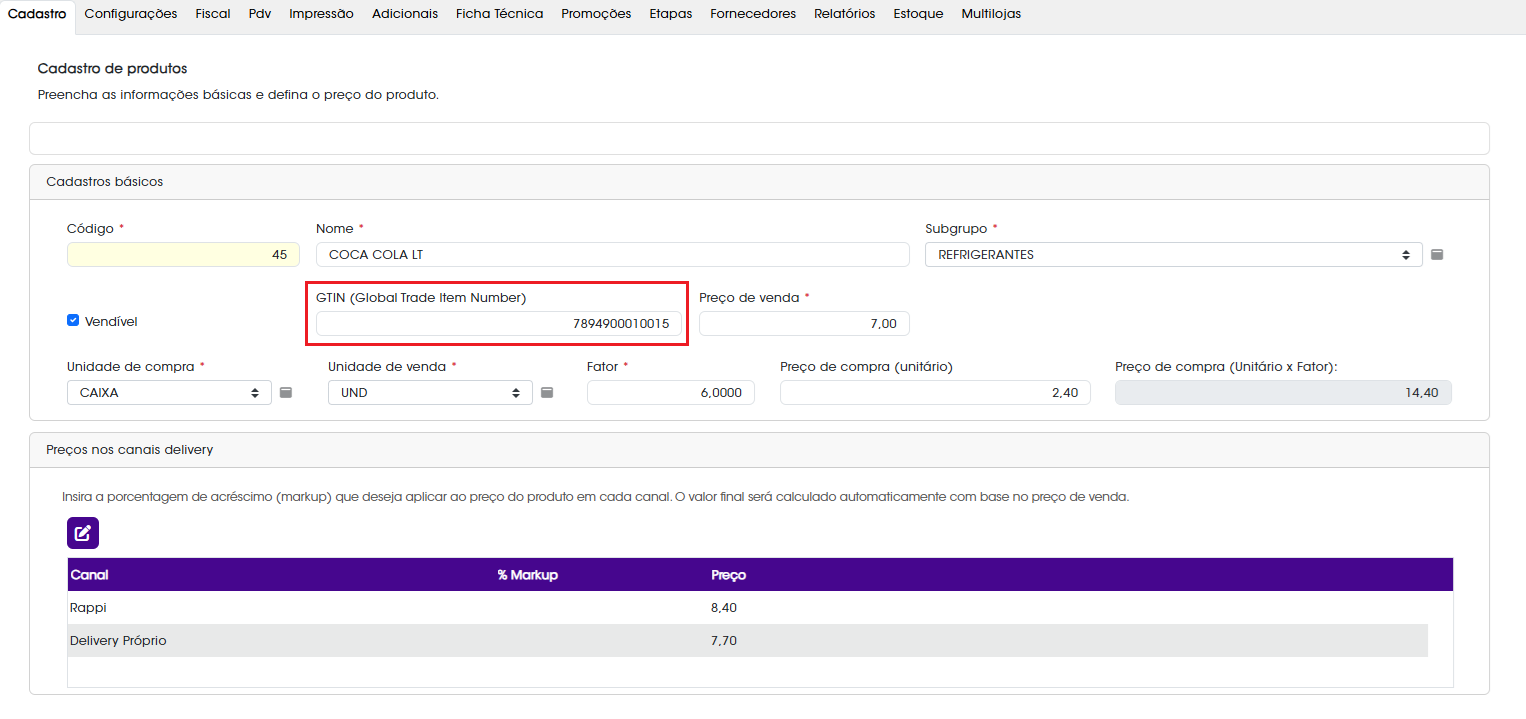Switch to the Cadastro tab
The width and height of the screenshot is (1526, 719).
click(37, 14)
